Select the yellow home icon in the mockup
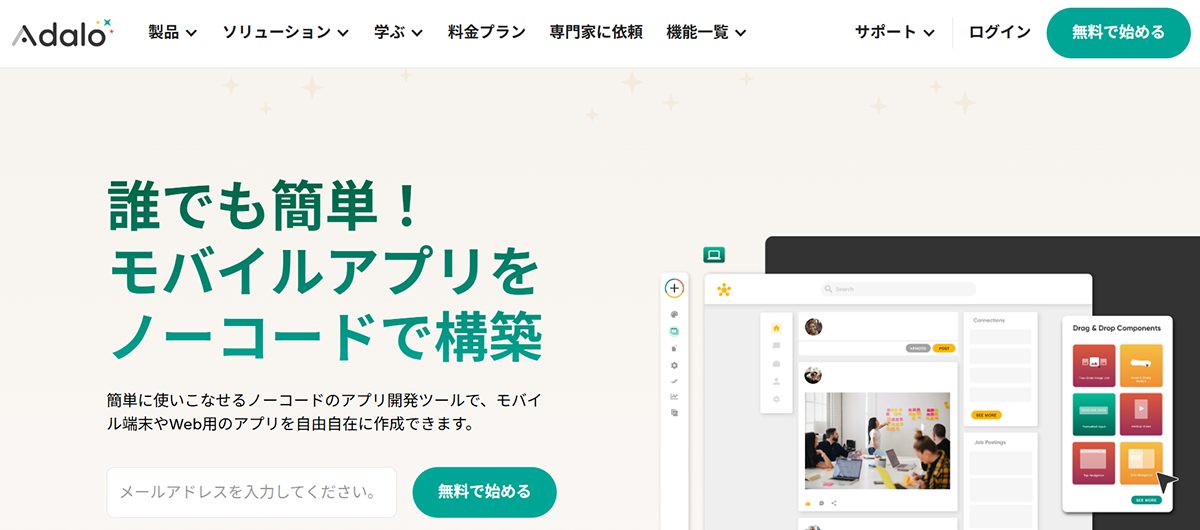The height and width of the screenshot is (530, 1200). tap(776, 328)
